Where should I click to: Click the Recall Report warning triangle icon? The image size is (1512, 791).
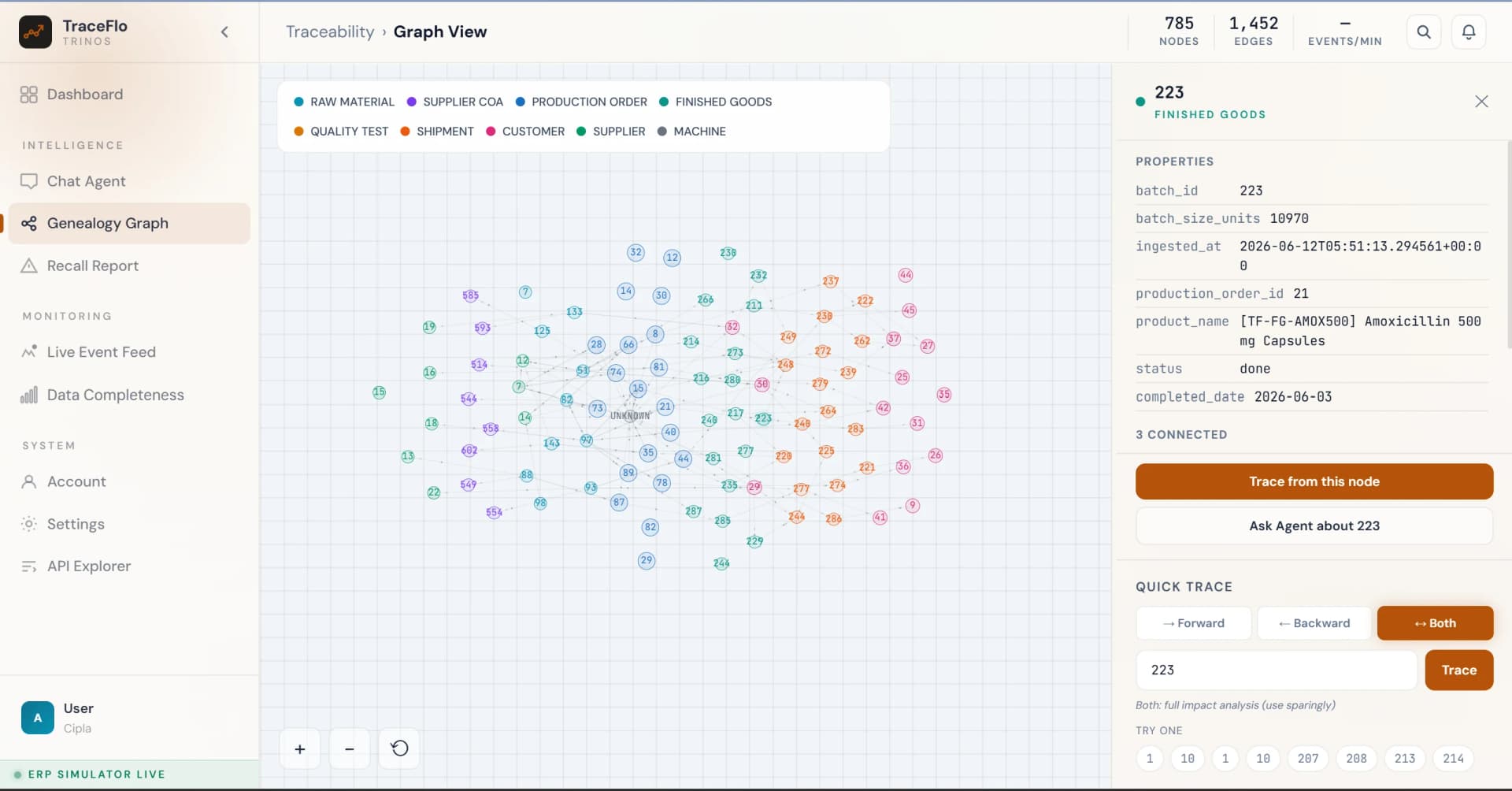coord(29,266)
